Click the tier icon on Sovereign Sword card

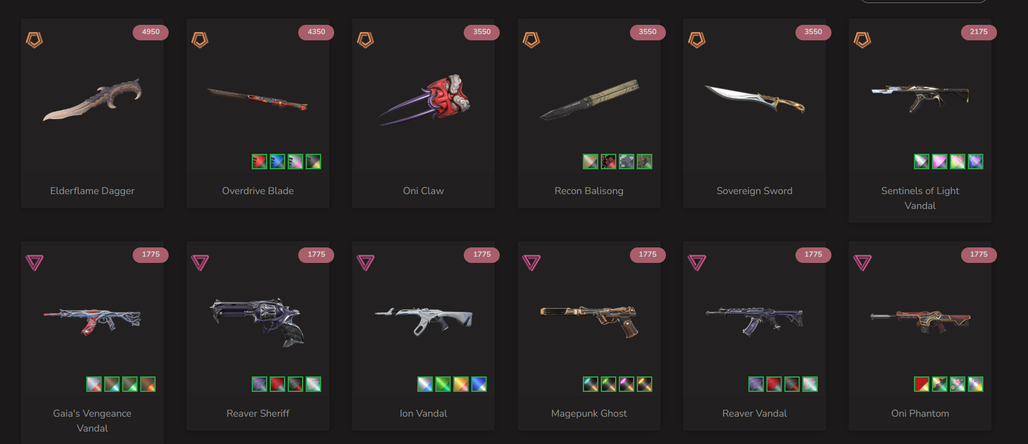coord(696,40)
